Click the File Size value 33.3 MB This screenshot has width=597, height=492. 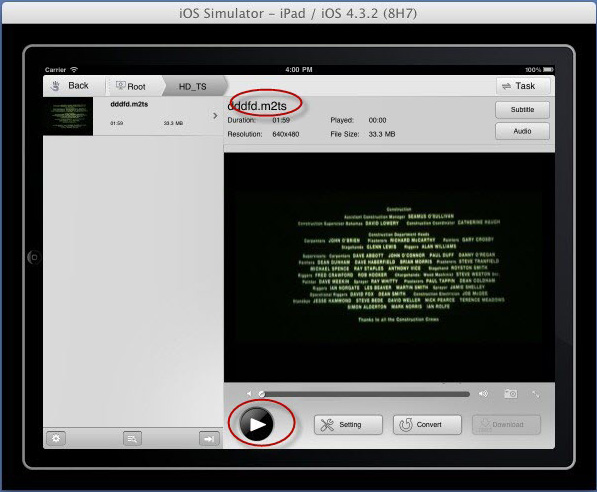tap(382, 134)
